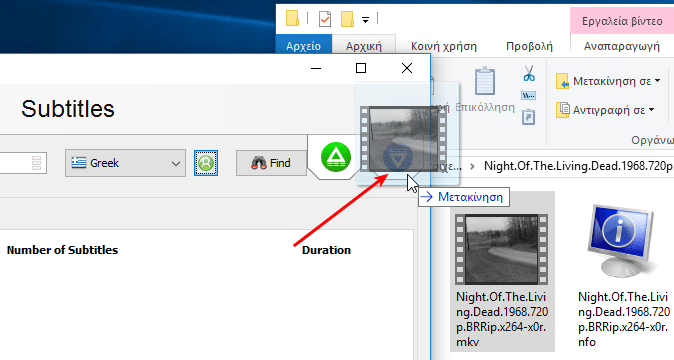Open the Προβολή ribbon tab
The height and width of the screenshot is (360, 674).
pyautogui.click(x=529, y=46)
